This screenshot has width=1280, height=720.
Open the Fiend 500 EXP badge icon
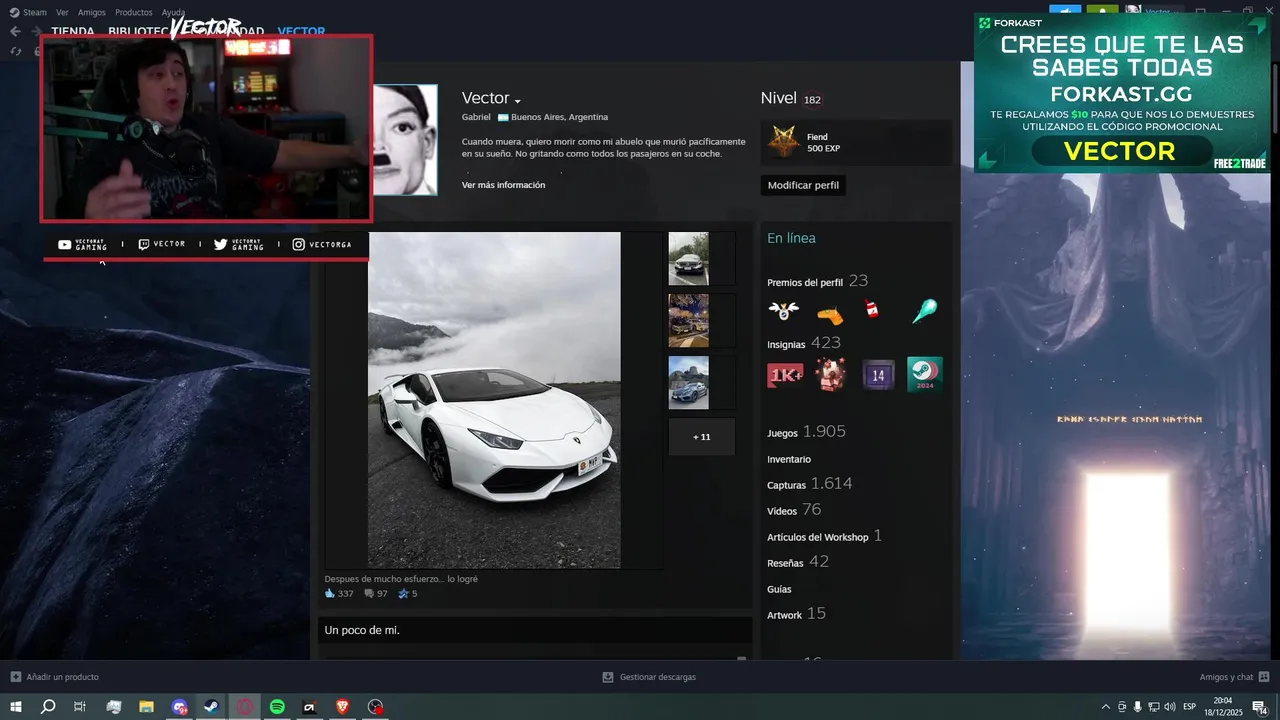783,142
